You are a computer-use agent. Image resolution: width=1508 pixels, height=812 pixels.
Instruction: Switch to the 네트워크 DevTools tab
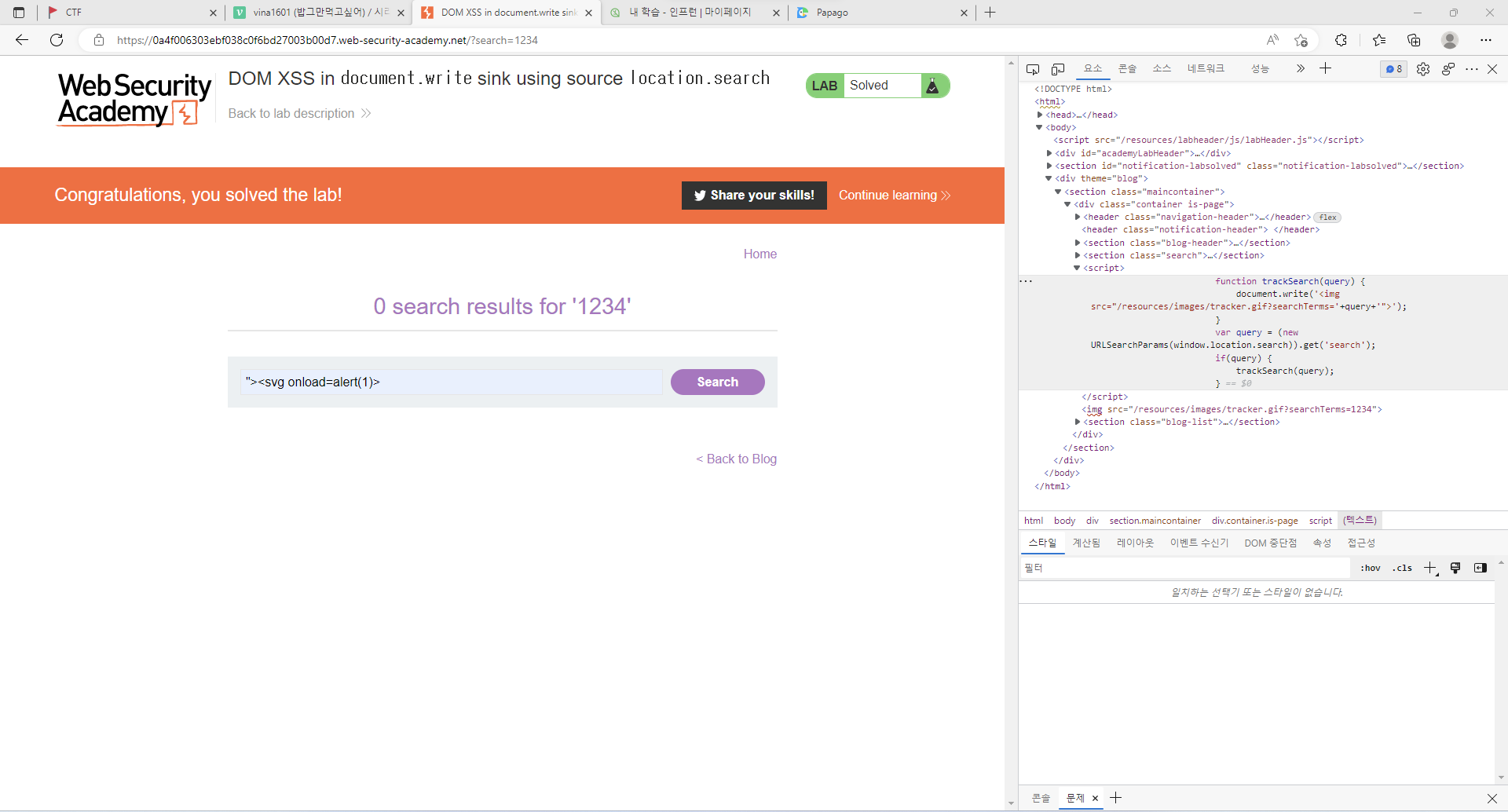point(1206,68)
